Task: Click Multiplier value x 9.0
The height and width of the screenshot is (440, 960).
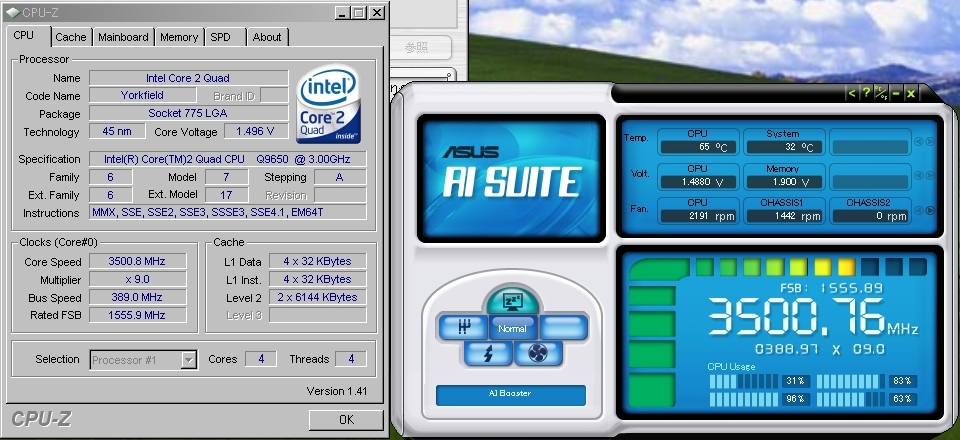Action: pos(138,279)
